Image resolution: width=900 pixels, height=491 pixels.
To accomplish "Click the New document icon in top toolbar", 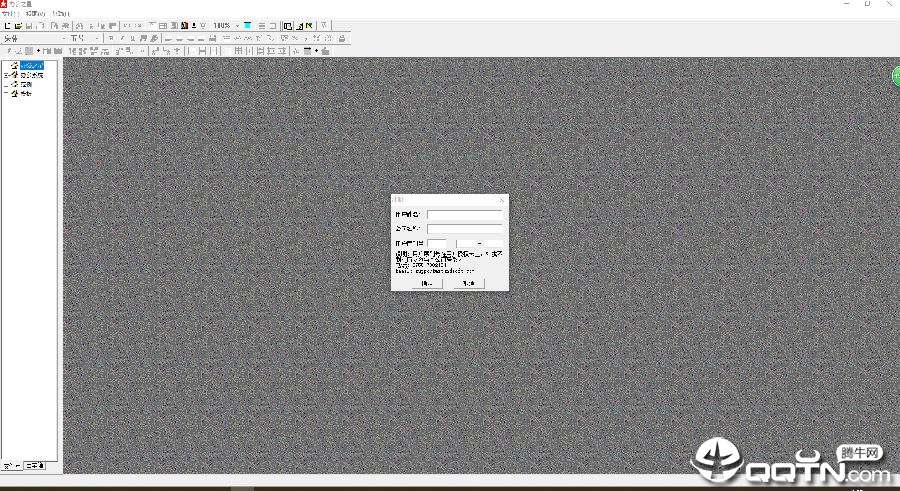I will coord(7,26).
